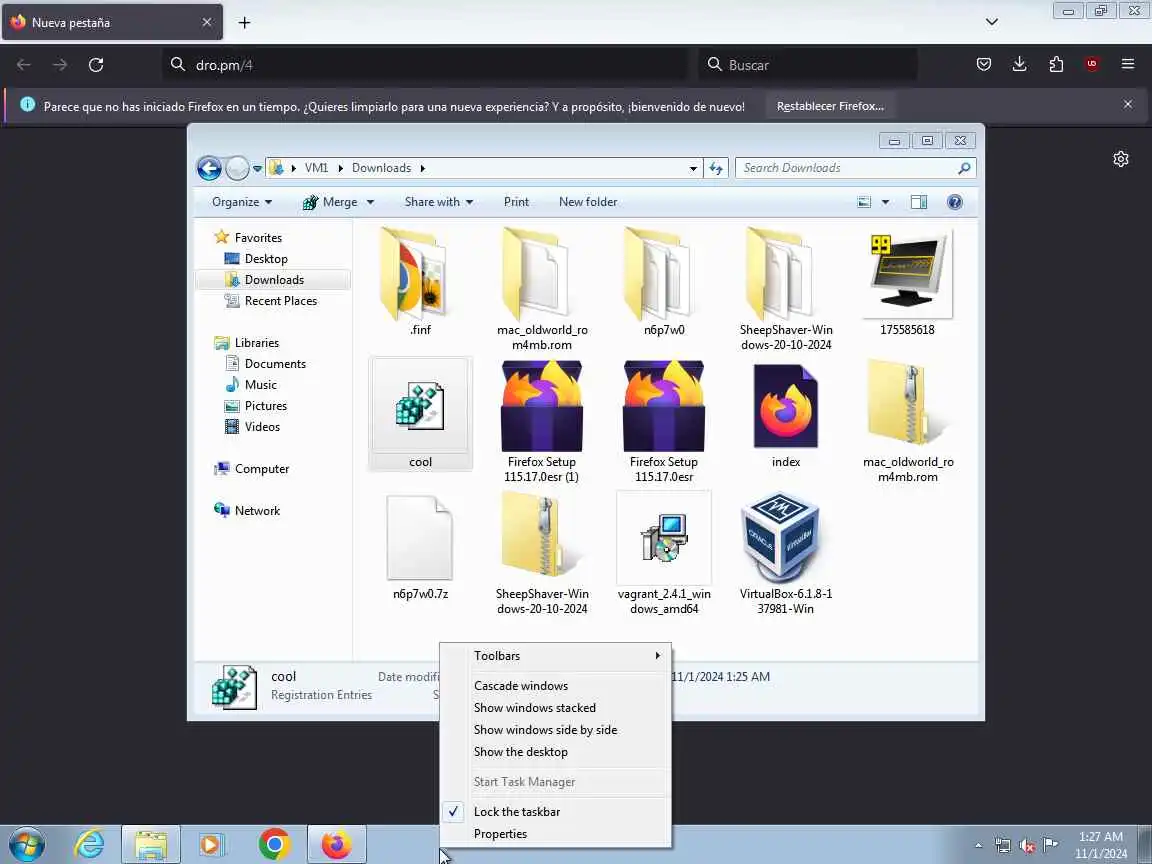Open the Organize dropdown menu
Viewport: 1152px width, 864px height.
(x=242, y=202)
